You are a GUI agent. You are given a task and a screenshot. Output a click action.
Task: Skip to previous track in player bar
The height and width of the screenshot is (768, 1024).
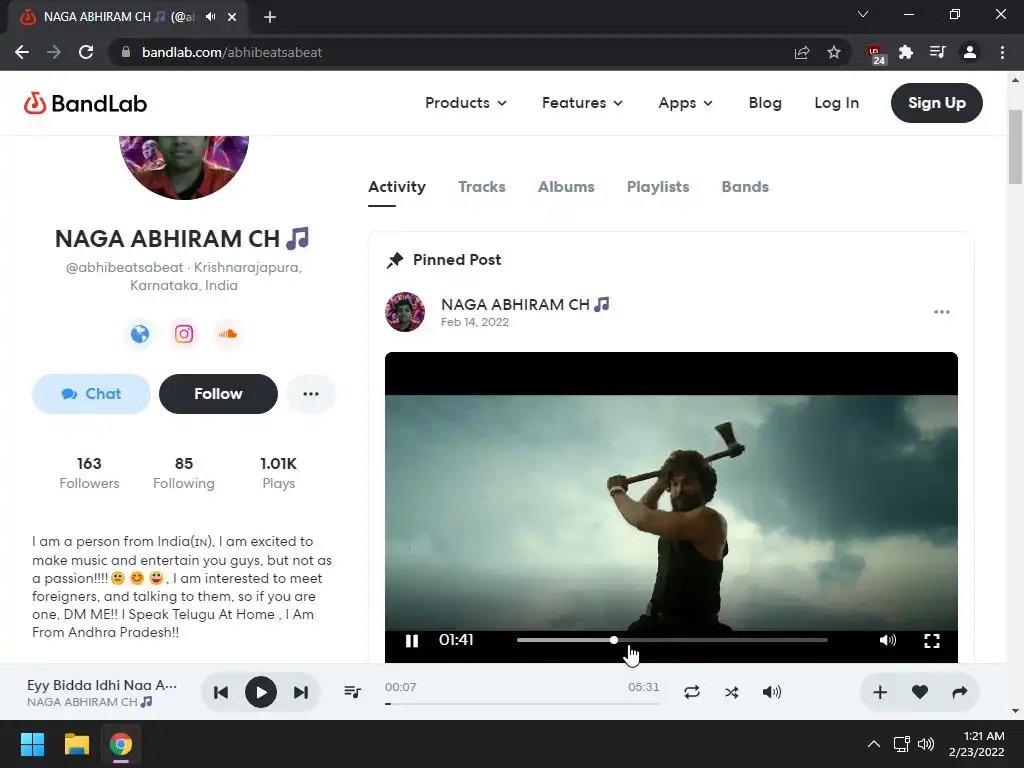[x=221, y=692]
